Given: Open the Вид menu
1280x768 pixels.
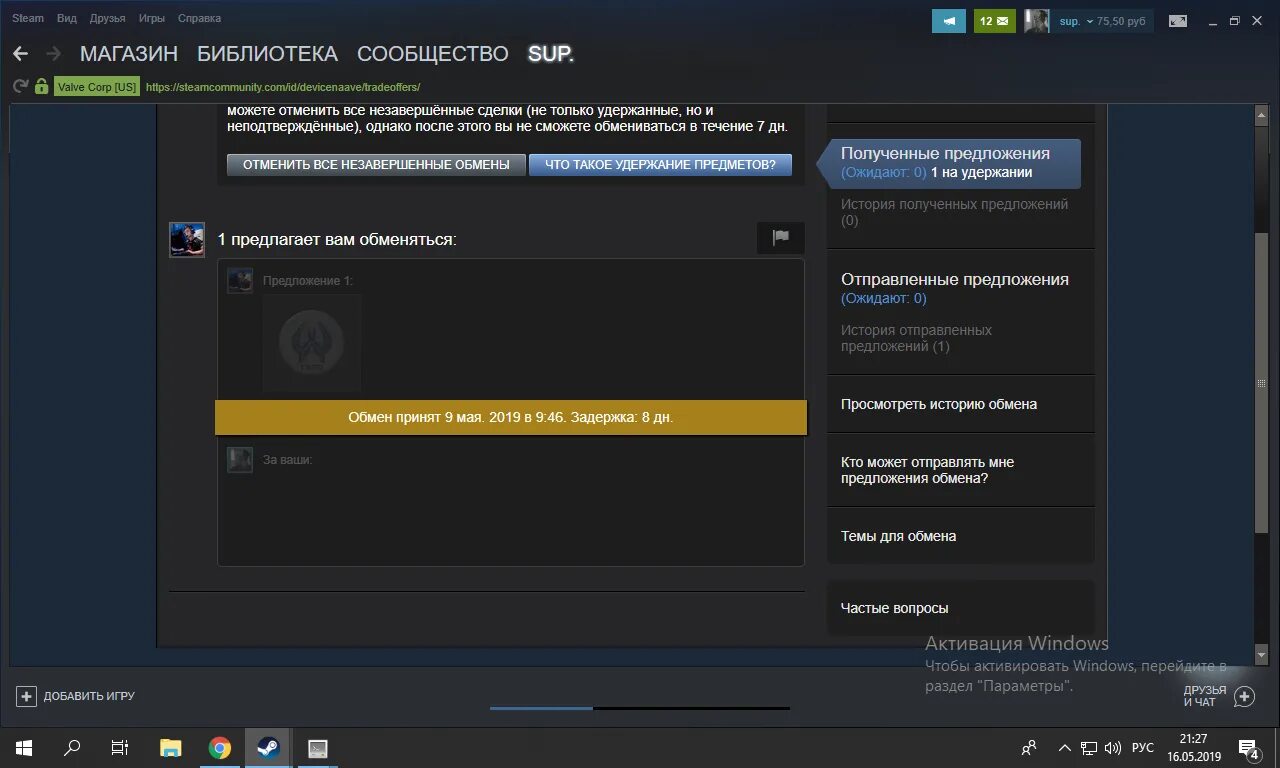Looking at the screenshot, I should (67, 18).
